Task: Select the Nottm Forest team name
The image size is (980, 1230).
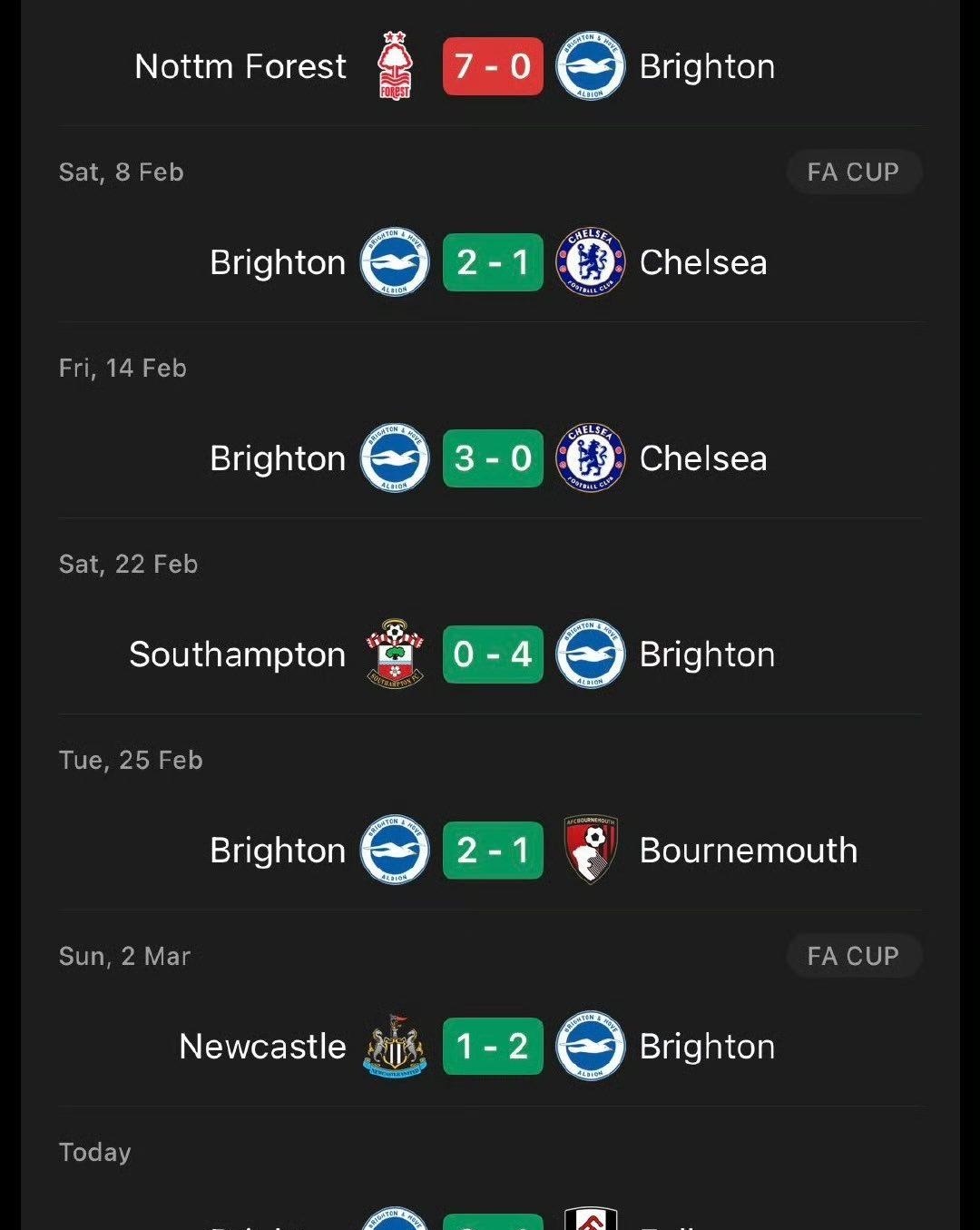Action: coord(240,66)
